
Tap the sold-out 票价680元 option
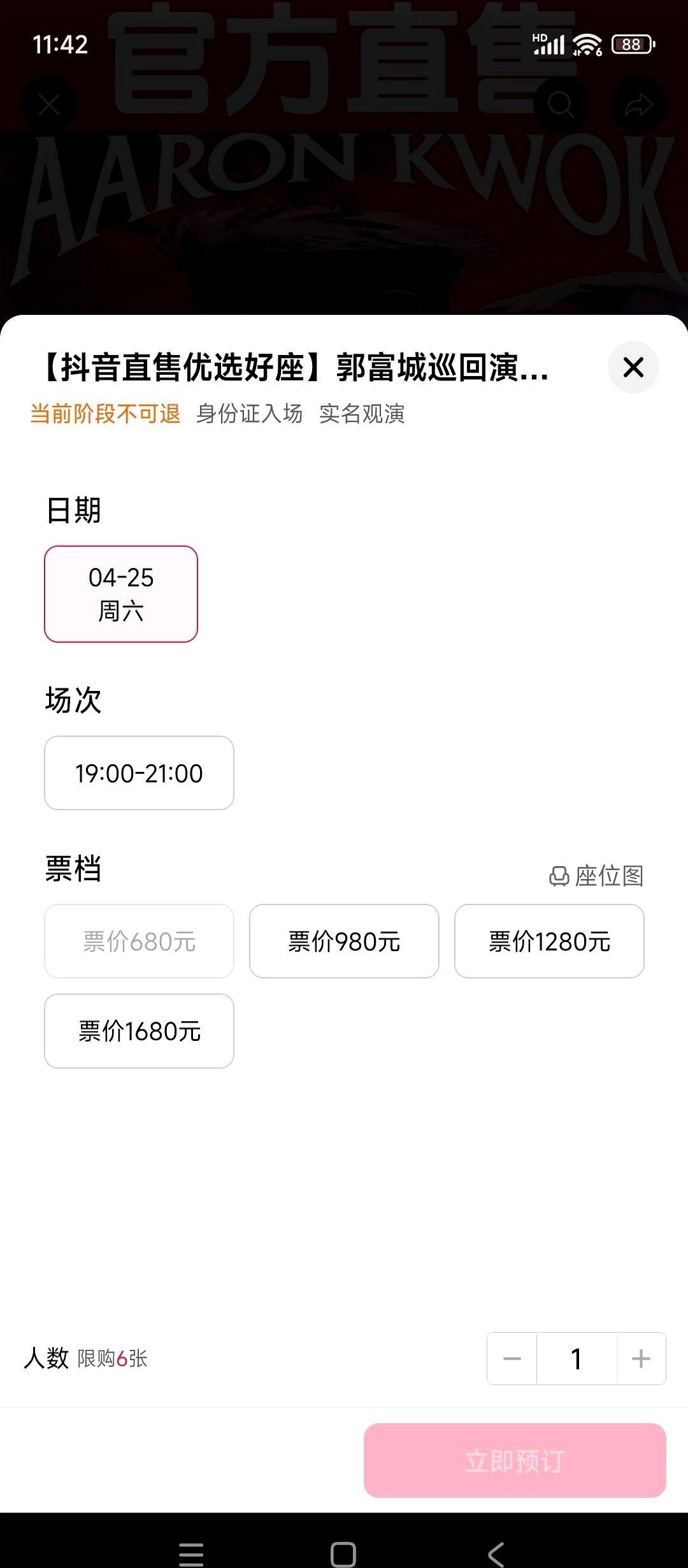click(139, 941)
